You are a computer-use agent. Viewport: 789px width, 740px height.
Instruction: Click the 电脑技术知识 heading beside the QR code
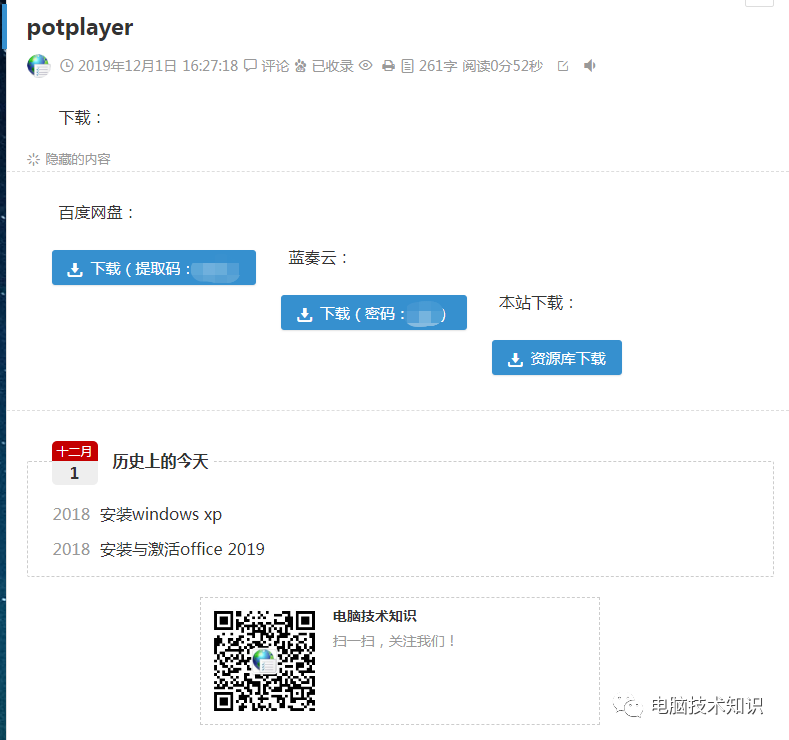point(374,616)
